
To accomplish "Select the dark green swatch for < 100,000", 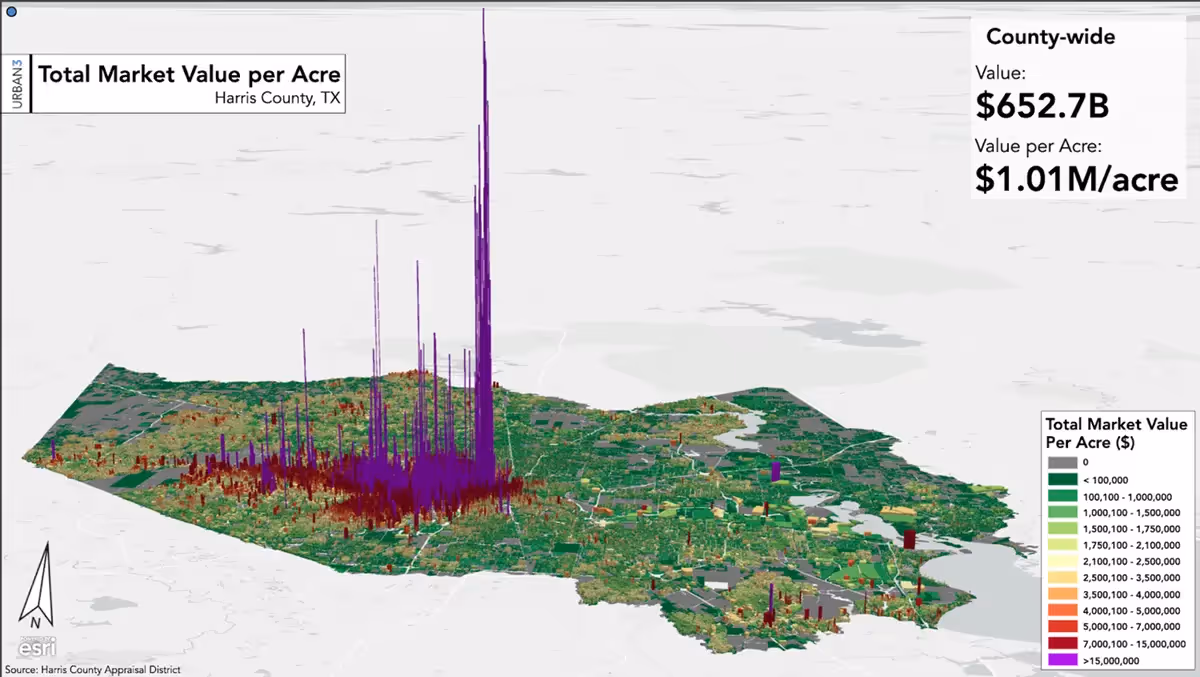I will (x=1063, y=479).
